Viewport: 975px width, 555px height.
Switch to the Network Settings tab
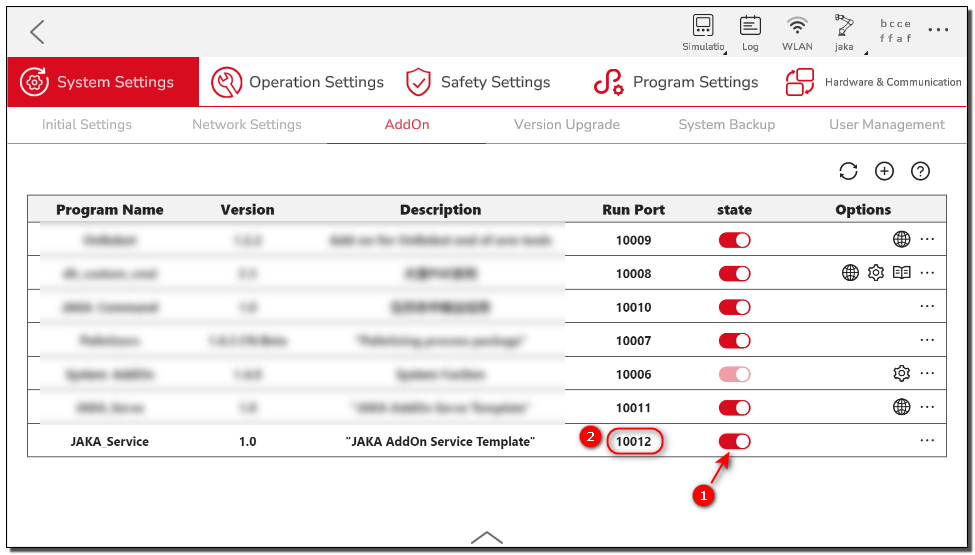(x=247, y=125)
